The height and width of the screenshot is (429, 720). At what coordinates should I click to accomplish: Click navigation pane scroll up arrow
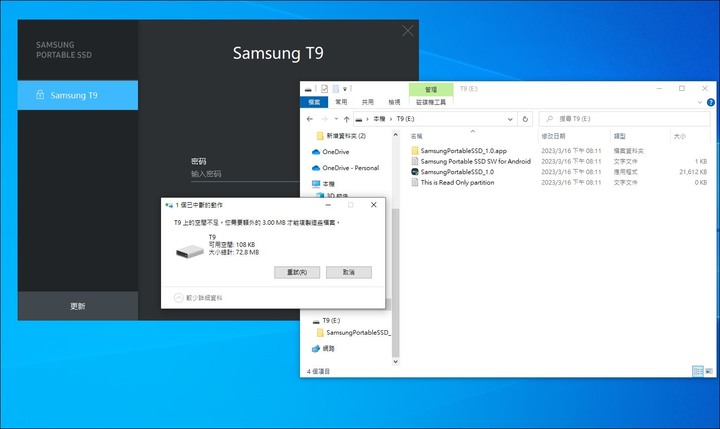tap(395, 135)
